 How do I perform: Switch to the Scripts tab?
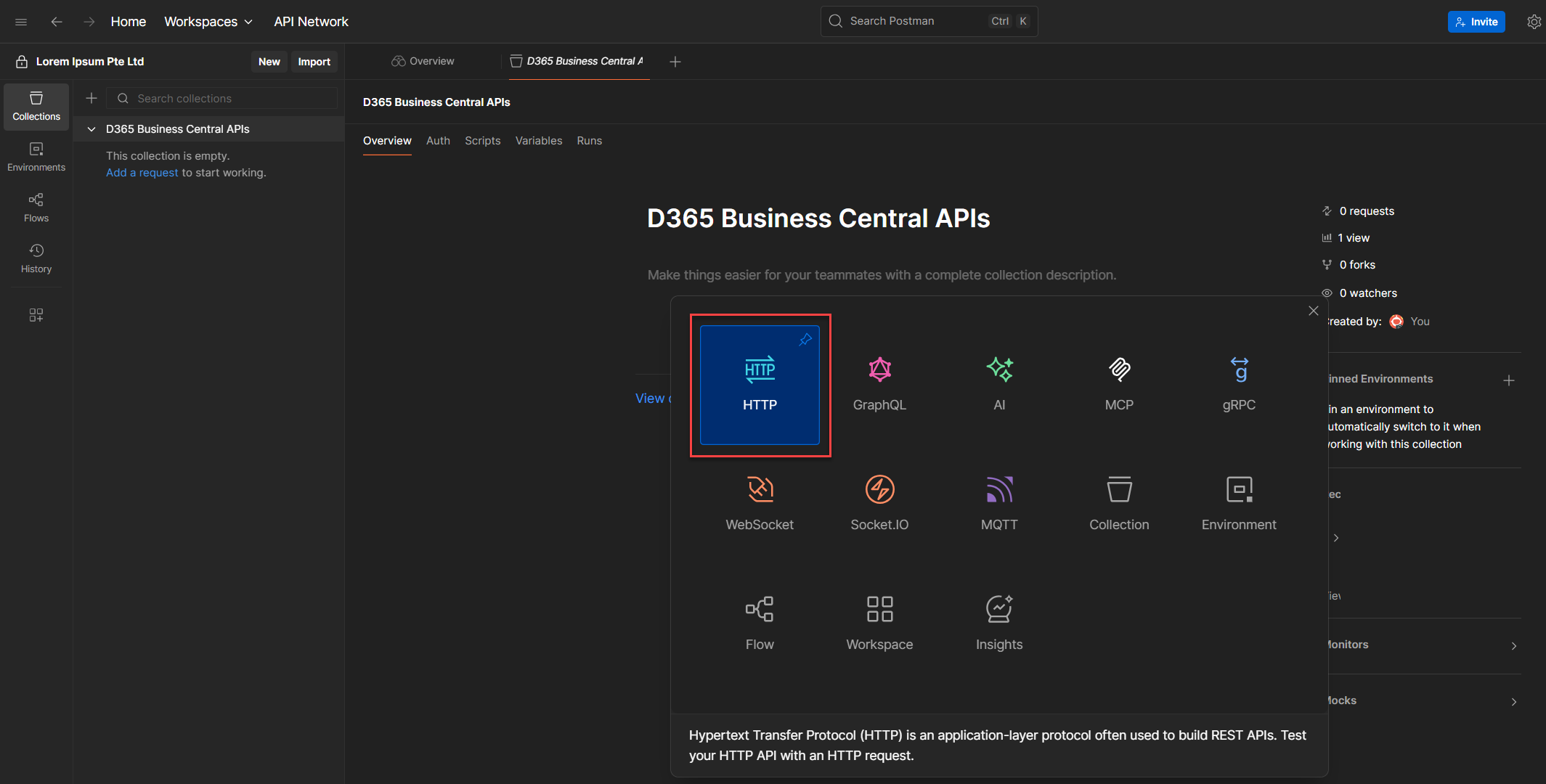482,141
